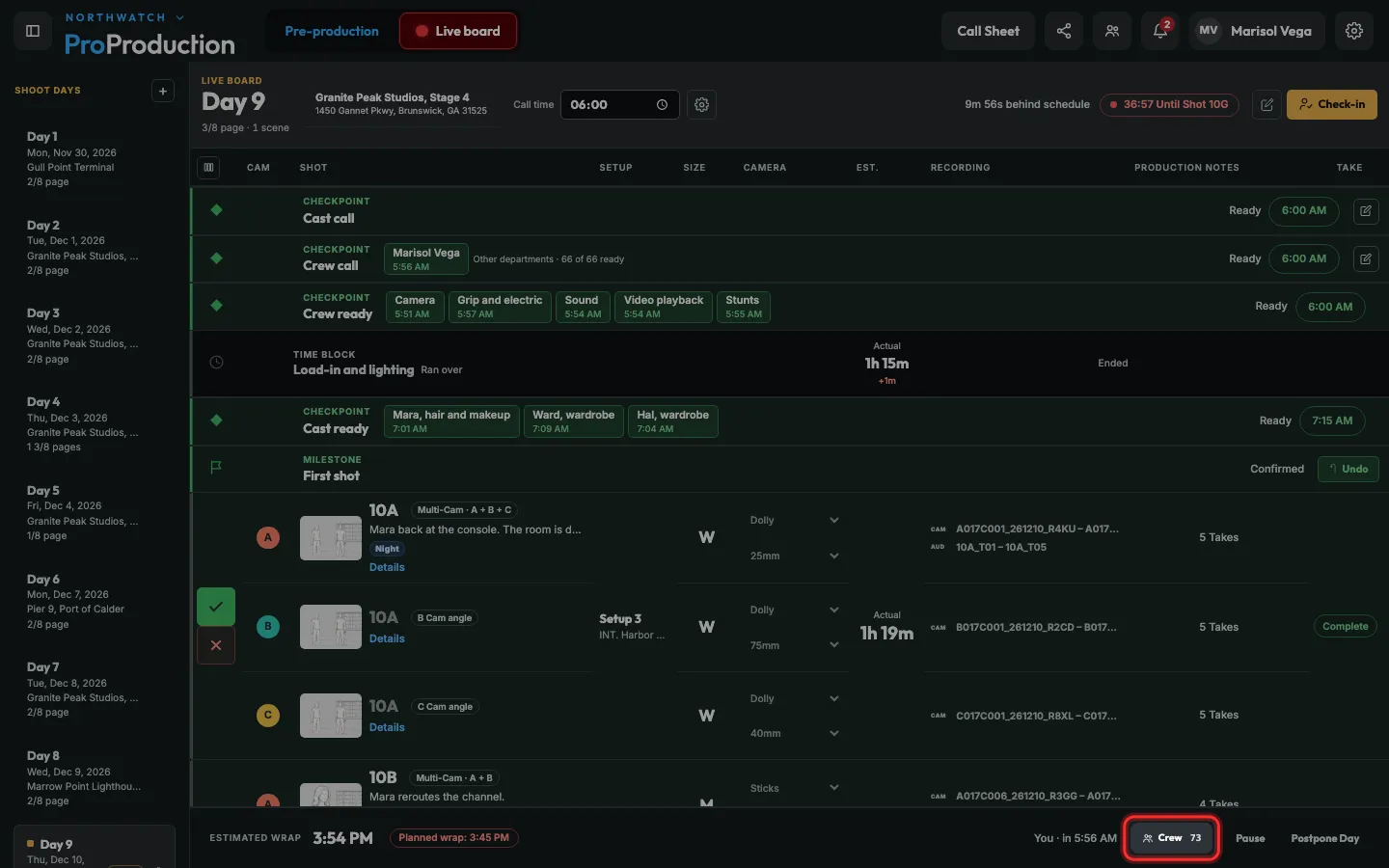Click camera B badge for 10A
1389x868 pixels.
click(268, 627)
